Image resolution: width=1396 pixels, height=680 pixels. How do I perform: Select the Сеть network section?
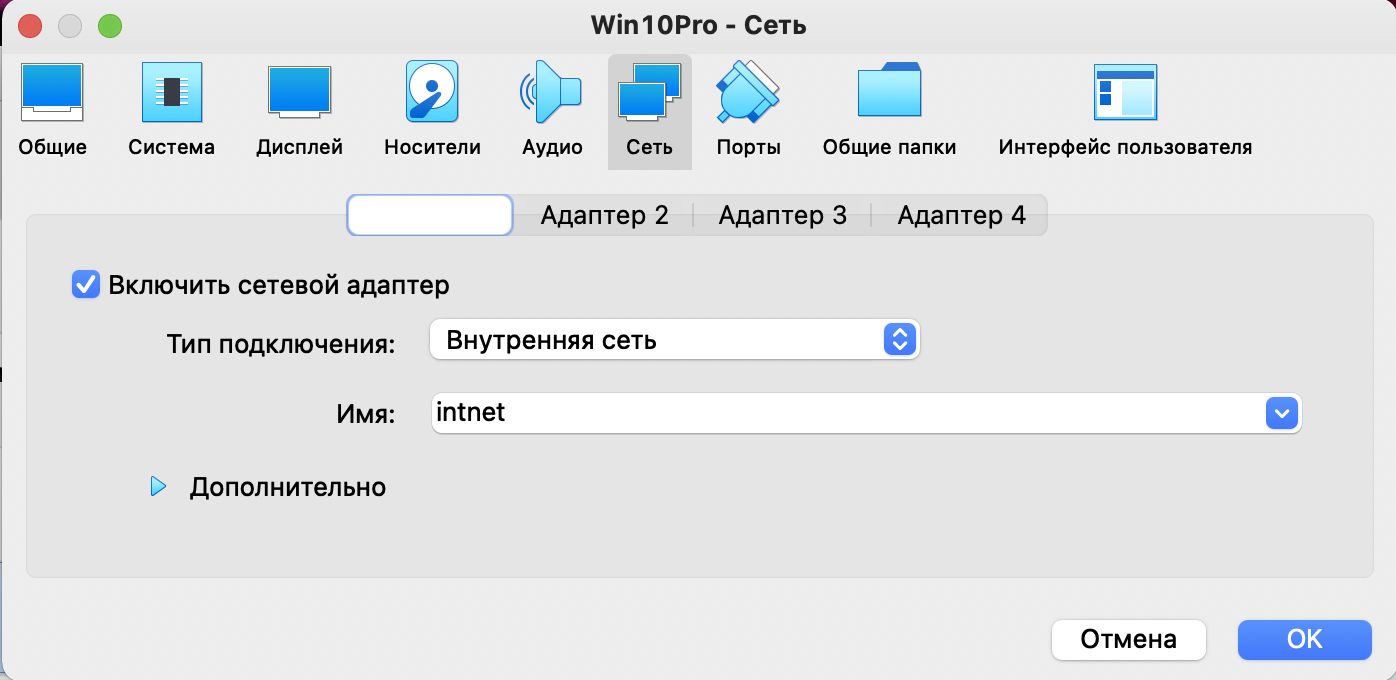click(x=649, y=111)
